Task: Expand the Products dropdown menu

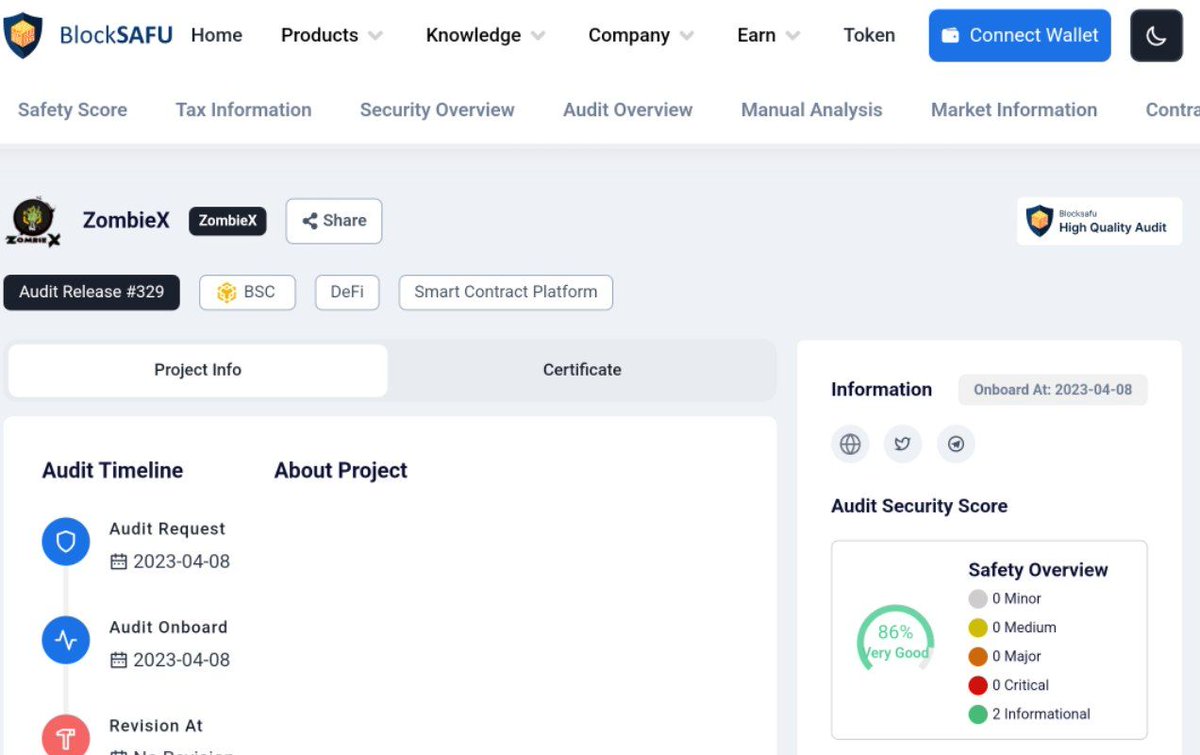Action: pyautogui.click(x=332, y=36)
